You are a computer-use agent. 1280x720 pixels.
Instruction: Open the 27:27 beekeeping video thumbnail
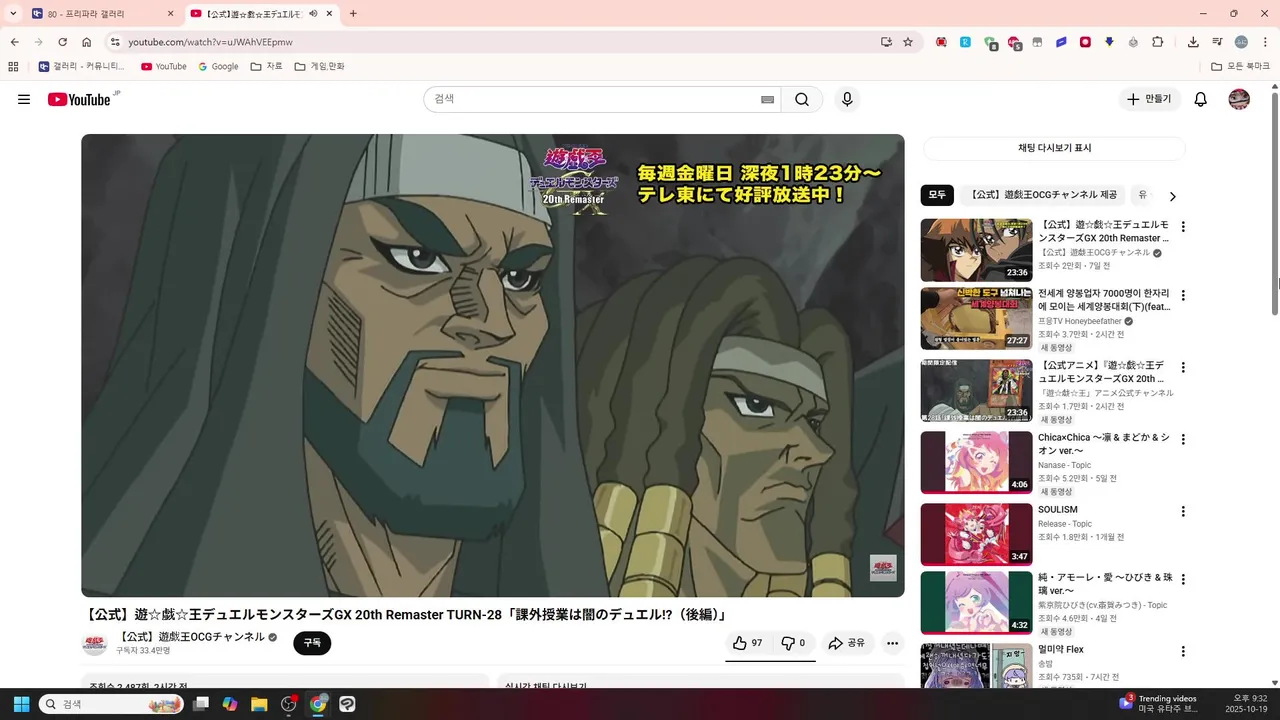(x=976, y=319)
